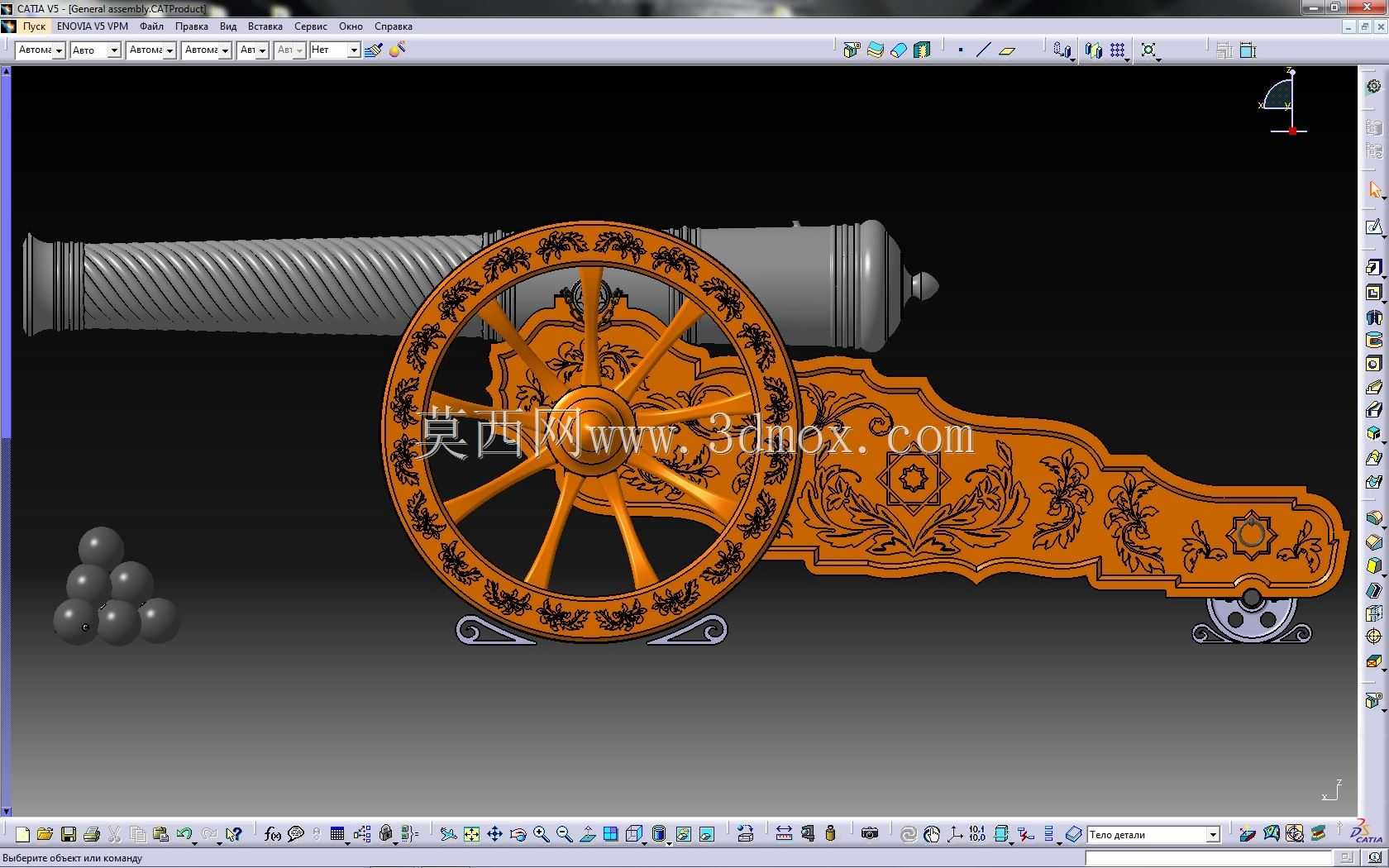1389x868 pixels.
Task: Open the 'ENOVIA V5 VPM' menu
Action: 93,26
